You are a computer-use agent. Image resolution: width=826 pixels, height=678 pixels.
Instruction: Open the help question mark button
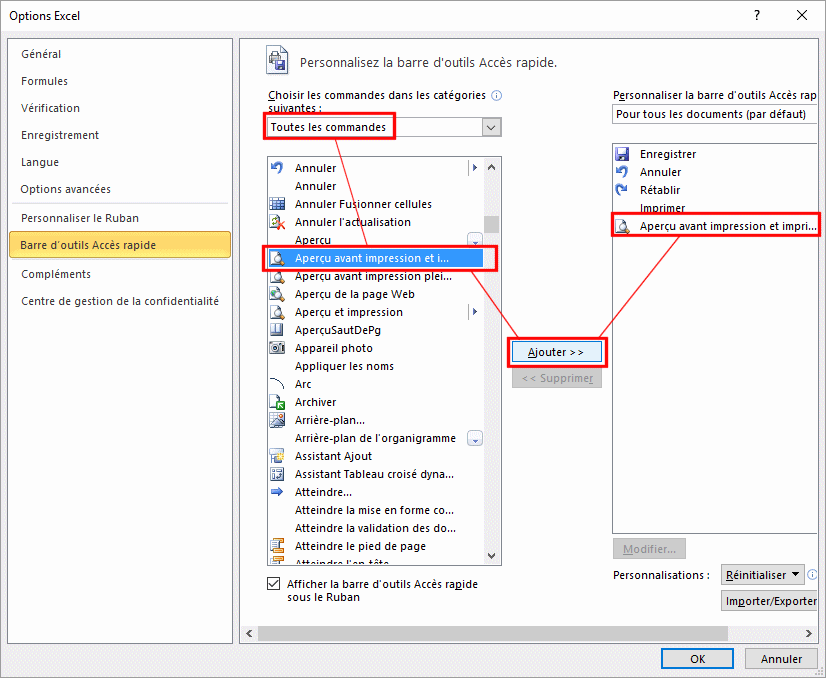tap(757, 15)
